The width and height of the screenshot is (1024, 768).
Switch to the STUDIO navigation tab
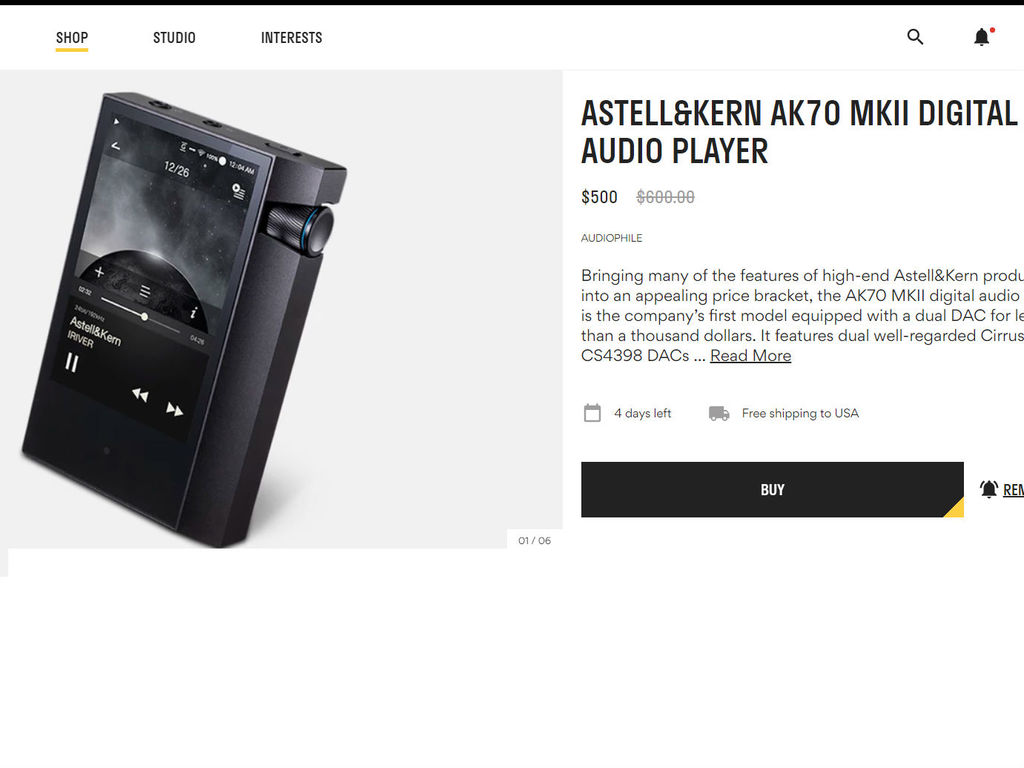coord(174,38)
